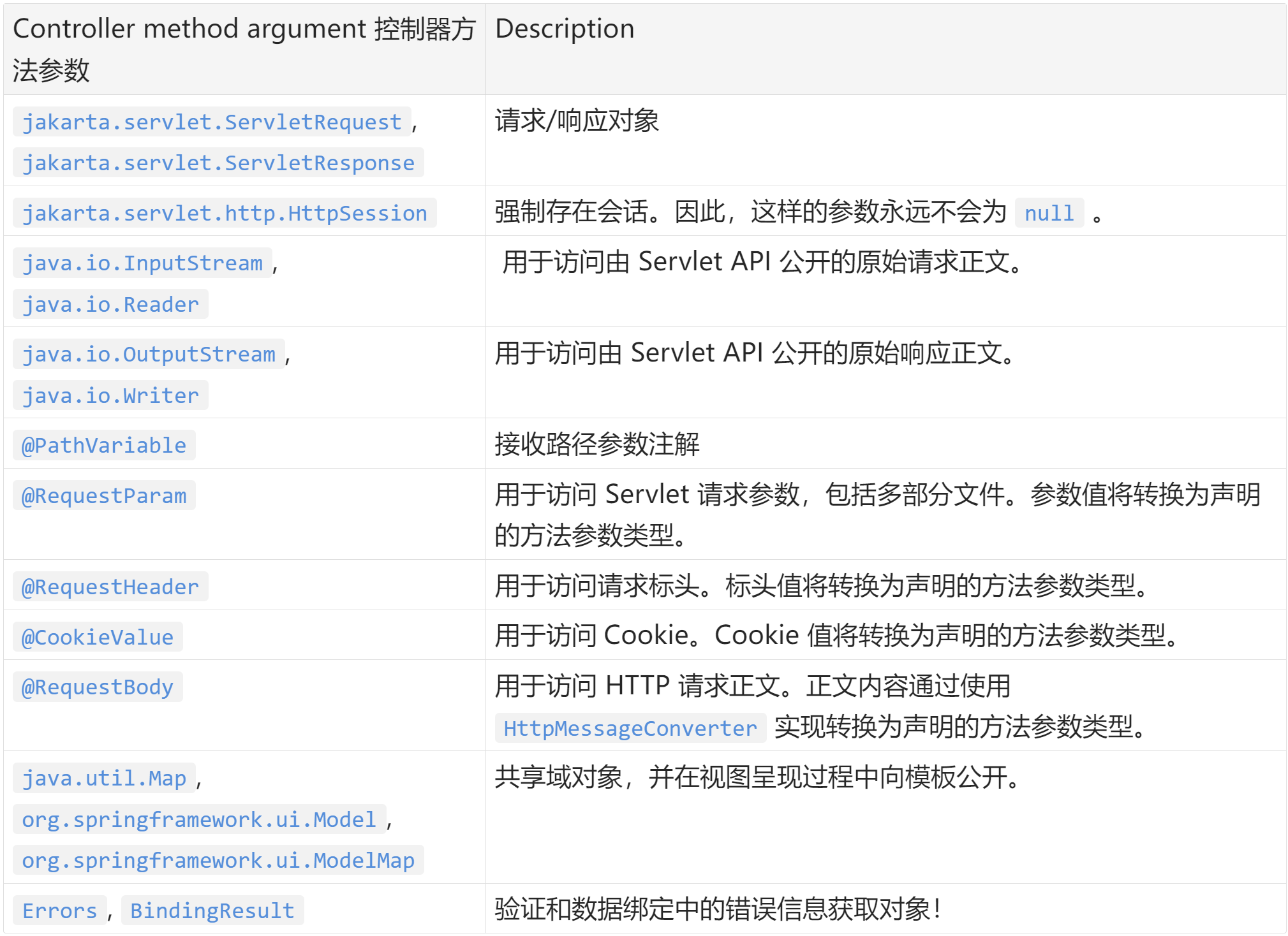The width and height of the screenshot is (1288, 936).
Task: Click the @RequestHeader annotation
Action: coord(110,587)
